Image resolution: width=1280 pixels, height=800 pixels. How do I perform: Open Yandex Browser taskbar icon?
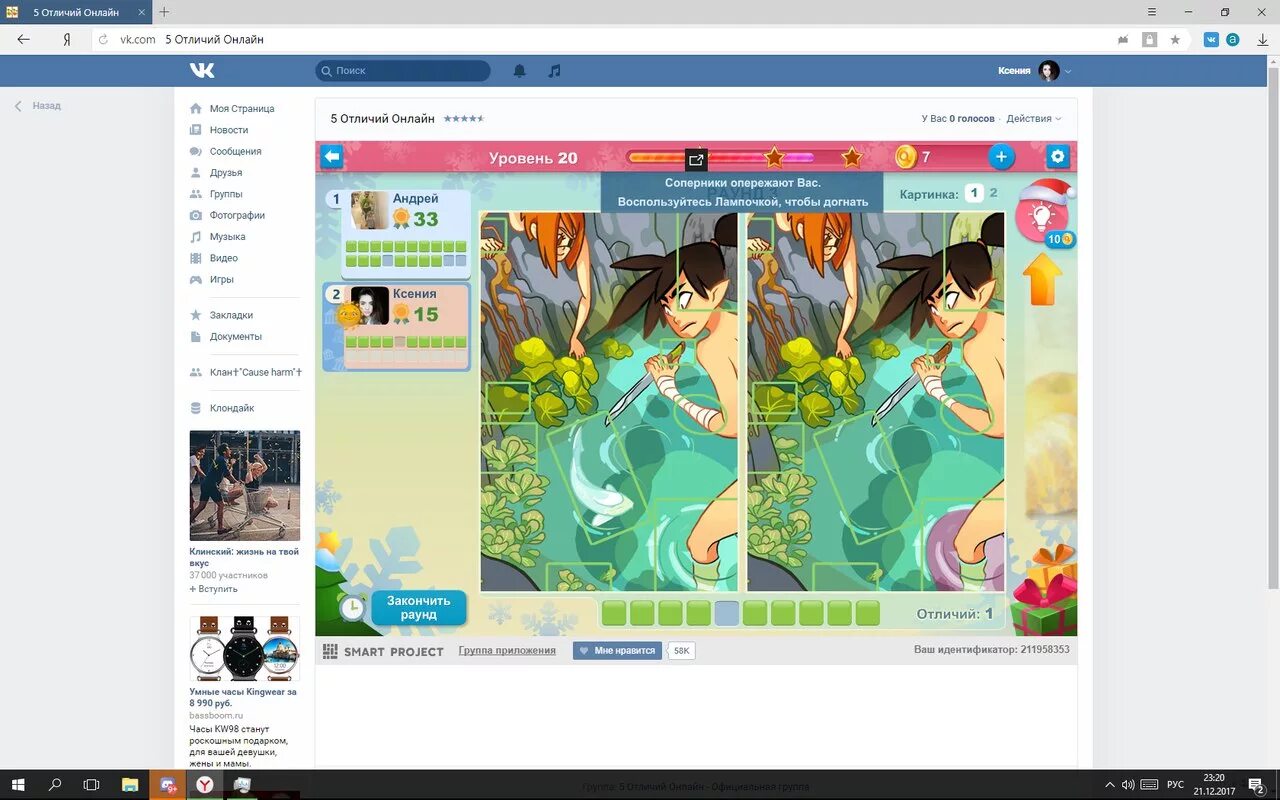pos(205,785)
